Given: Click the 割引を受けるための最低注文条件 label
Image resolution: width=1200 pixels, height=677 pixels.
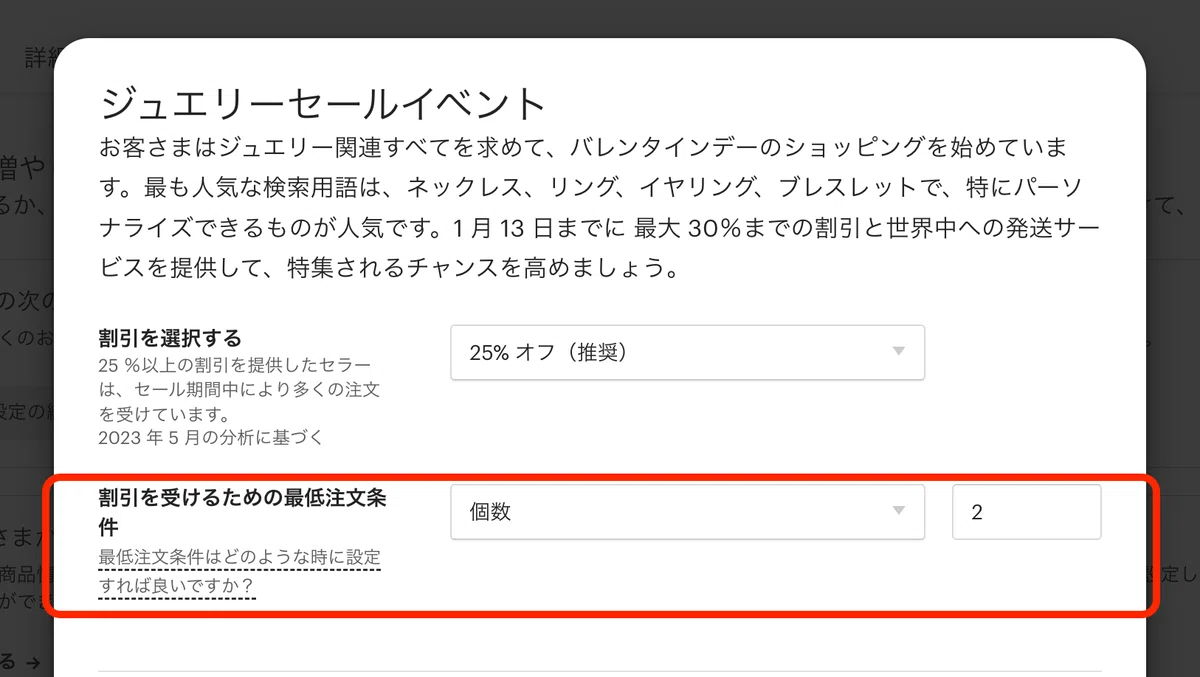Looking at the screenshot, I should 242,511.
